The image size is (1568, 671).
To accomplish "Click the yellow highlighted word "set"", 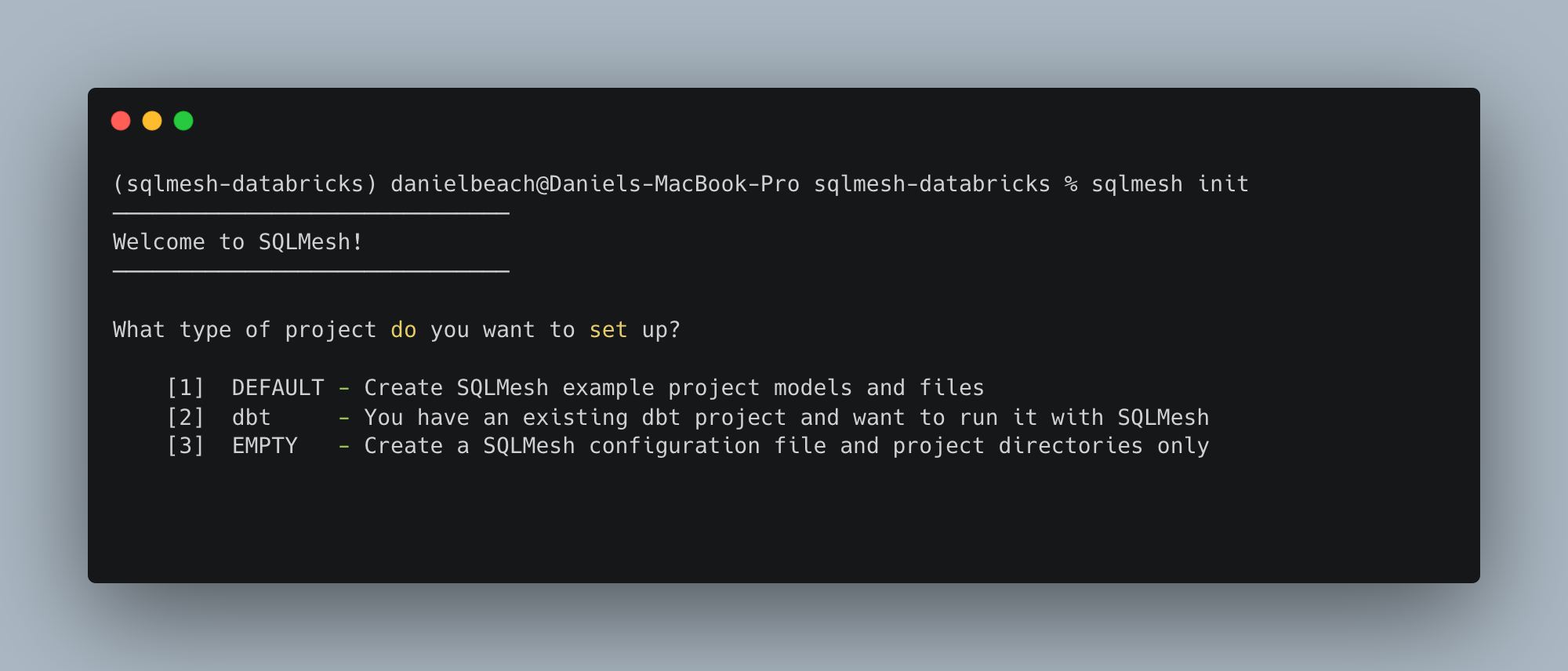I will (x=608, y=330).
